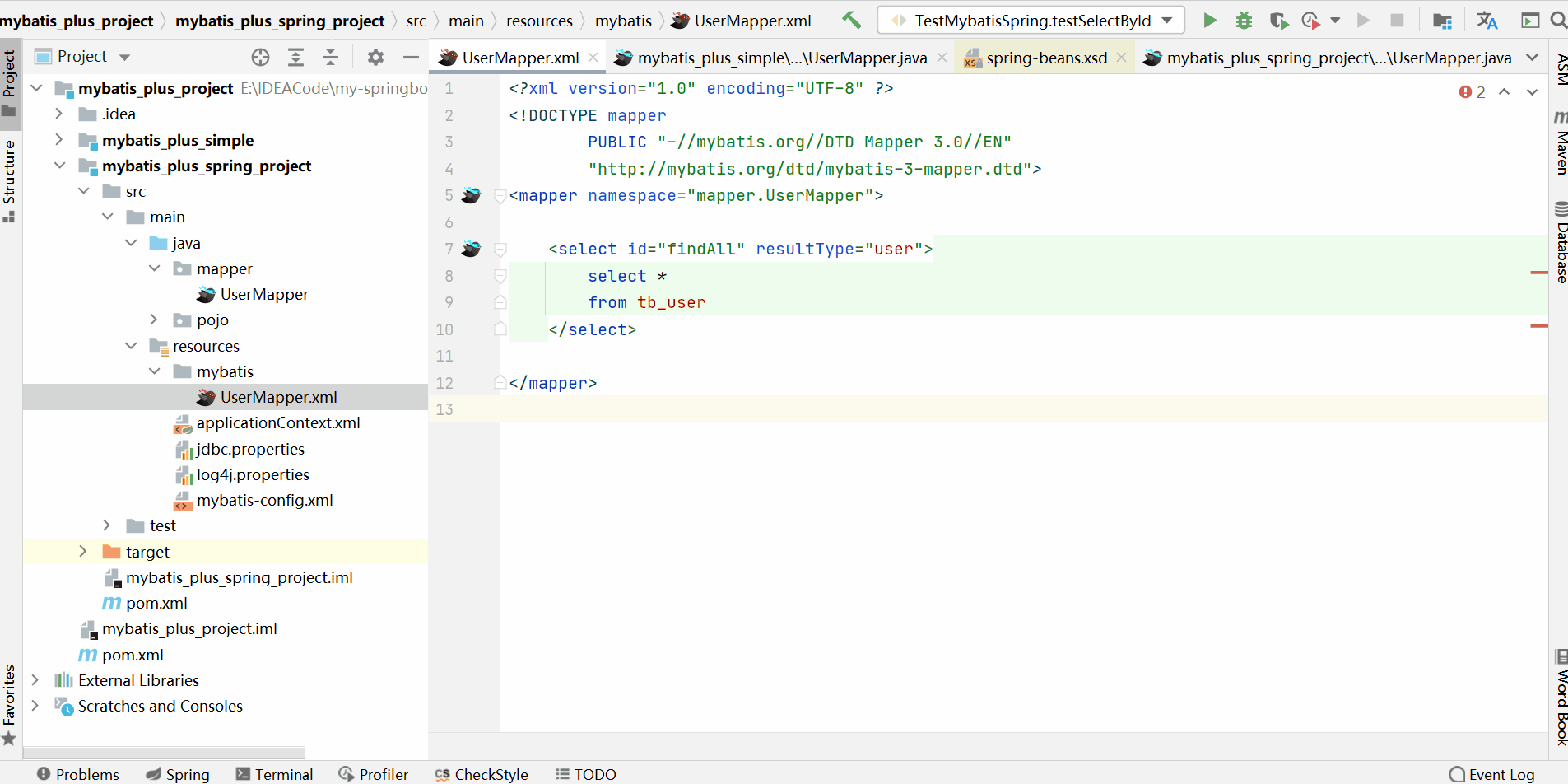This screenshot has height=784, width=1568.
Task: Hide the Project panel with the minus icon
Action: (411, 57)
